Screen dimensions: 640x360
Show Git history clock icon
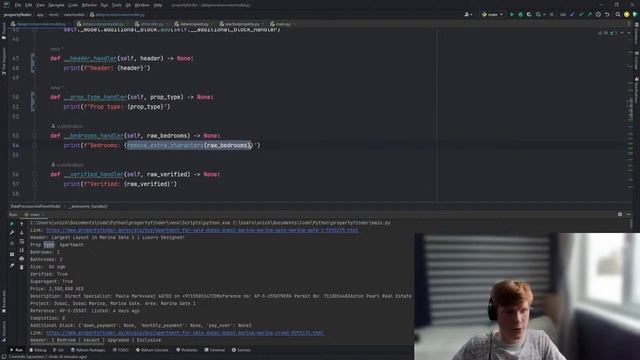[598, 14]
